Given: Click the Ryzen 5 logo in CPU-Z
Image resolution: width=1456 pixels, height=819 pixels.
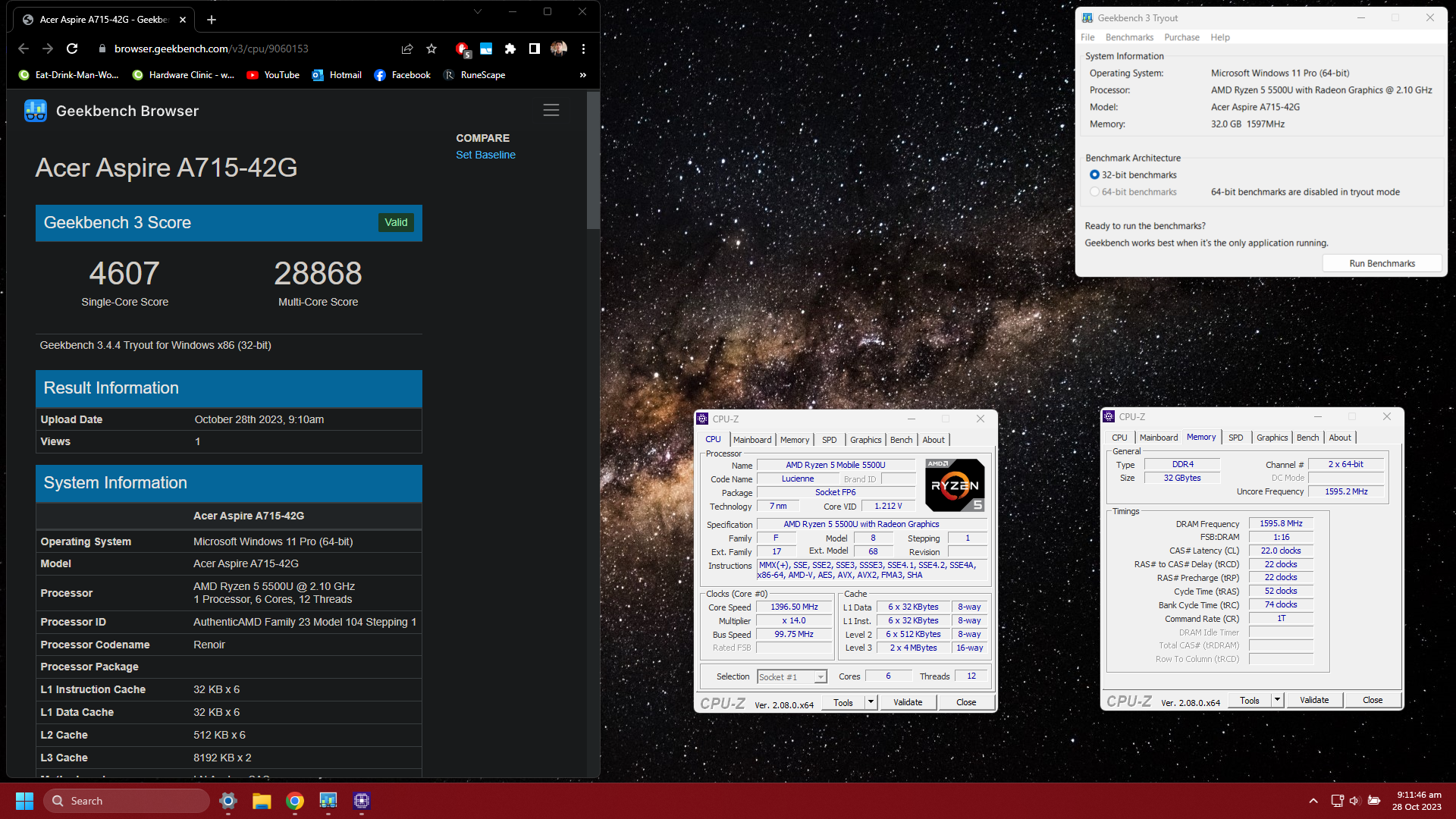Looking at the screenshot, I should pos(955,485).
